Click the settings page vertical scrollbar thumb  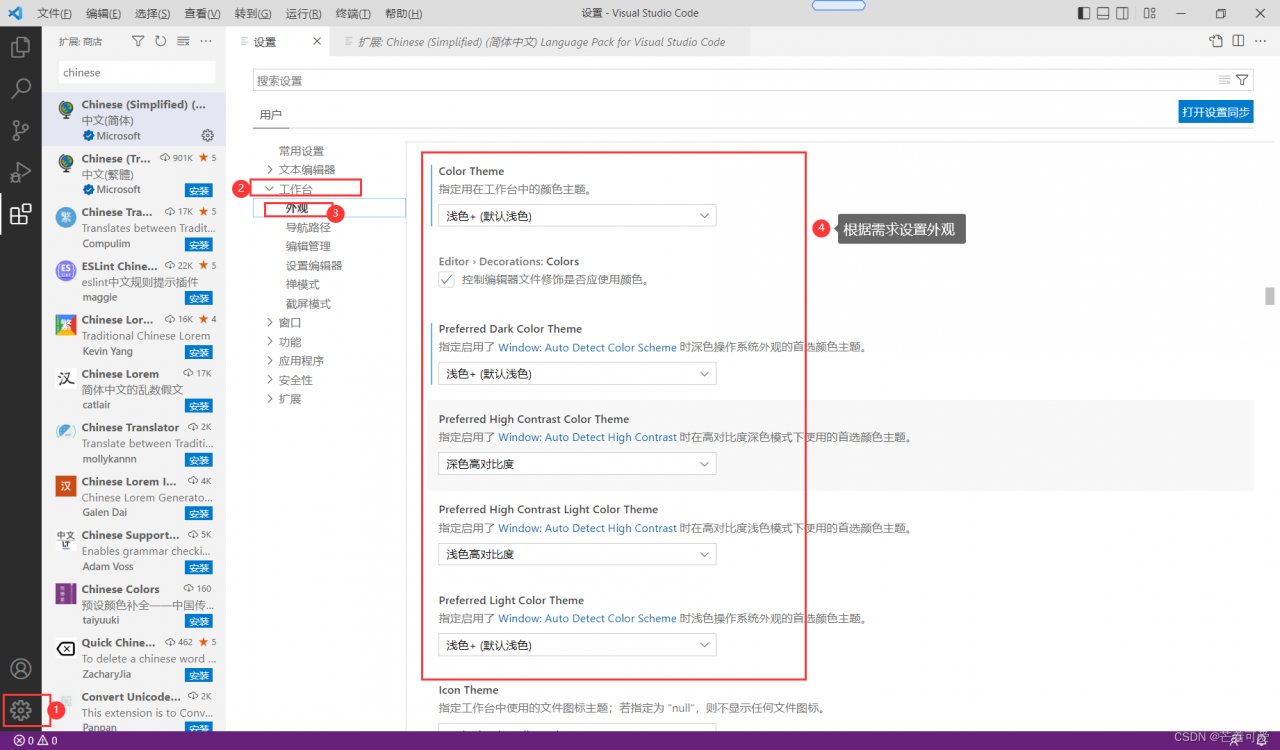1270,295
